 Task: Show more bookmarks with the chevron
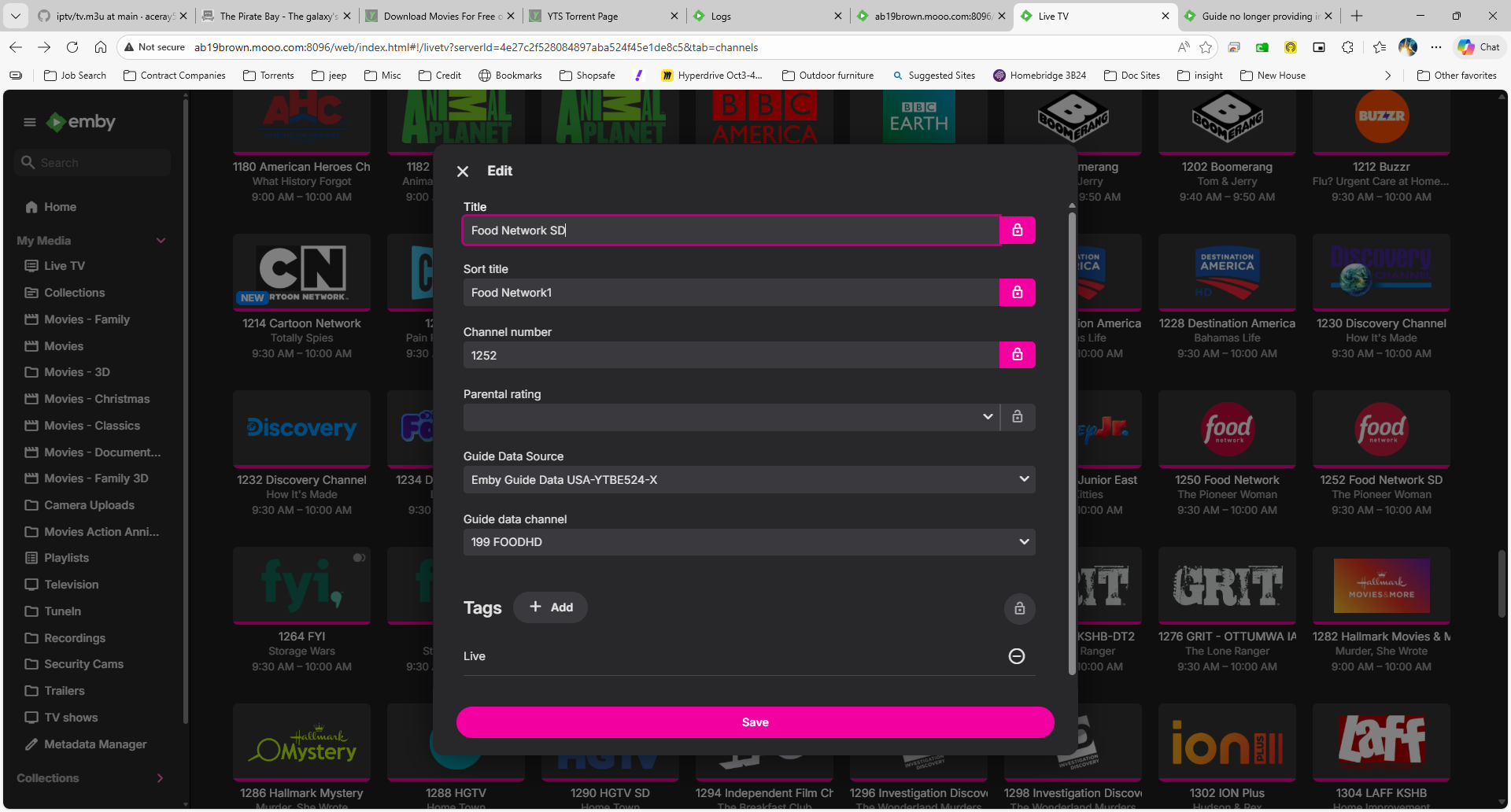pyautogui.click(x=1388, y=76)
